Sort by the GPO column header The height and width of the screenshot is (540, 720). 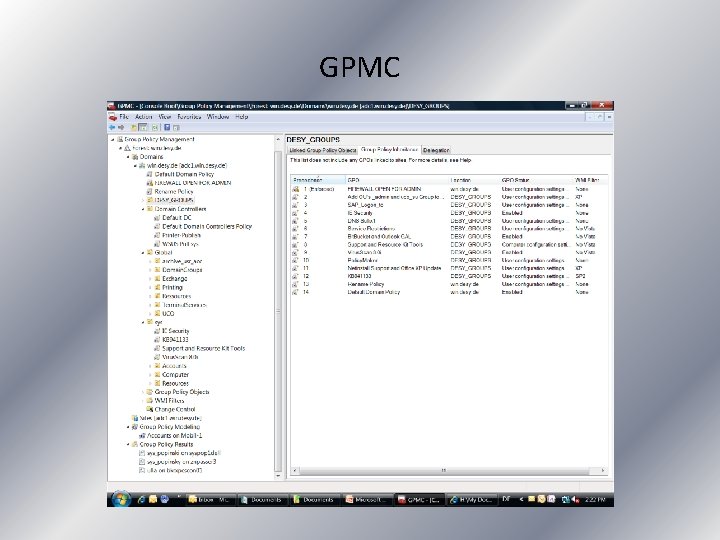point(397,180)
